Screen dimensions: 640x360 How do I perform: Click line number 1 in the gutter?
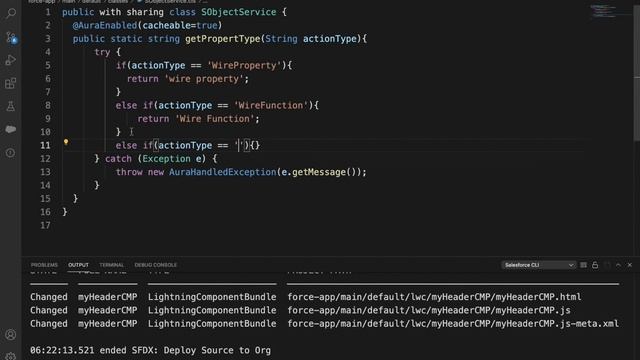(48, 12)
